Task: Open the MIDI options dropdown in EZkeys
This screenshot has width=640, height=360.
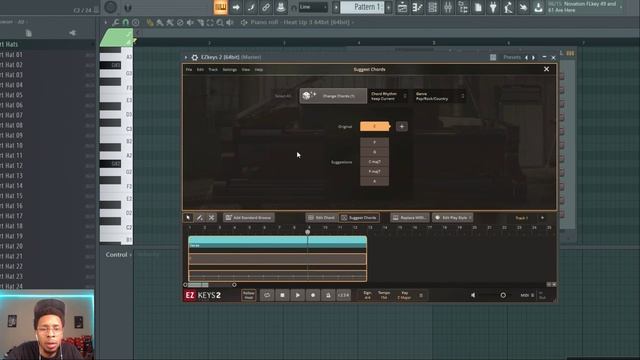Action: (x=527, y=295)
